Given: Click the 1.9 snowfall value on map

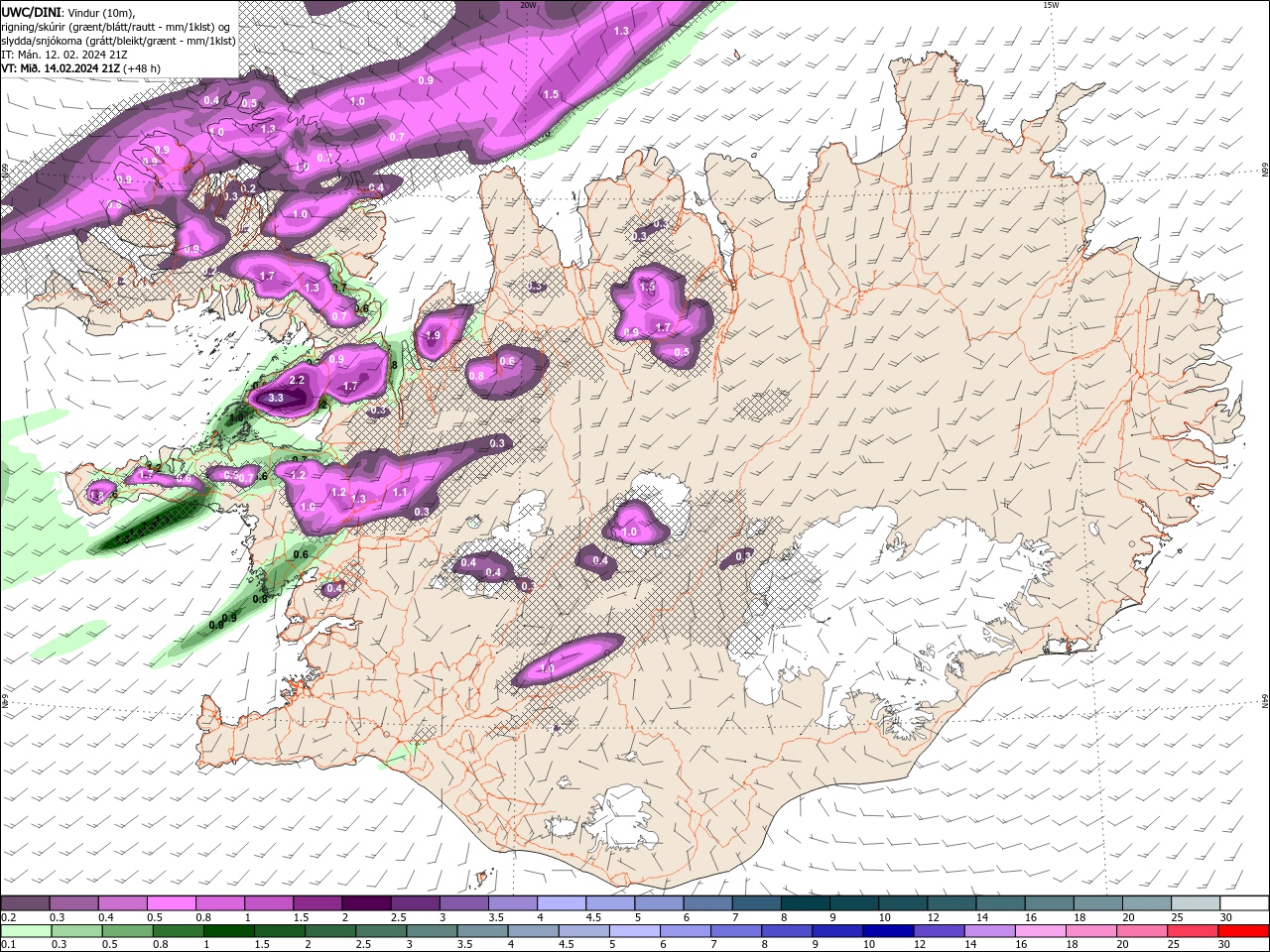Looking at the screenshot, I should [x=433, y=335].
